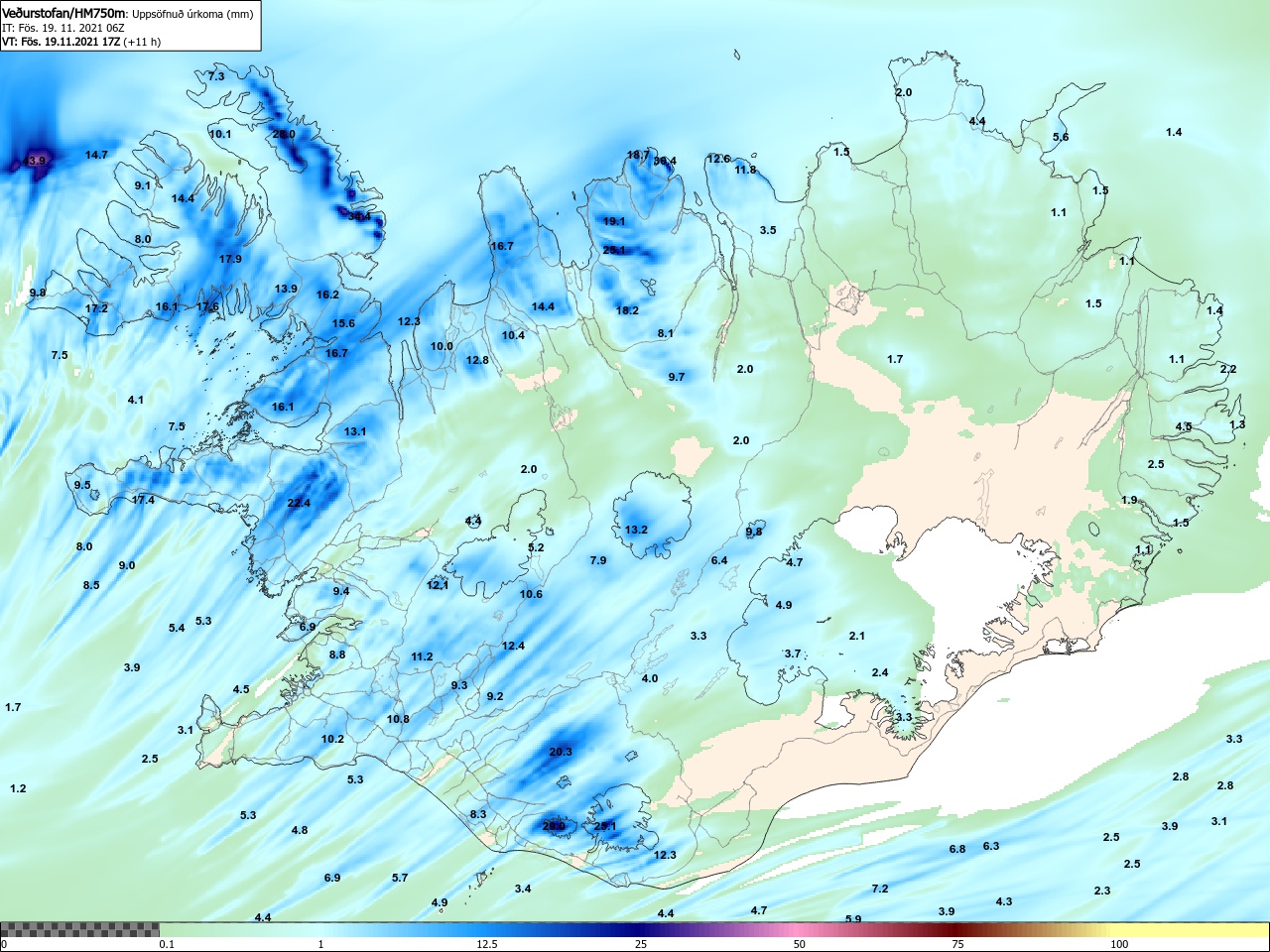Image resolution: width=1270 pixels, height=952 pixels.
Task: Select the 22.4 value label
Action: pyautogui.click(x=299, y=503)
